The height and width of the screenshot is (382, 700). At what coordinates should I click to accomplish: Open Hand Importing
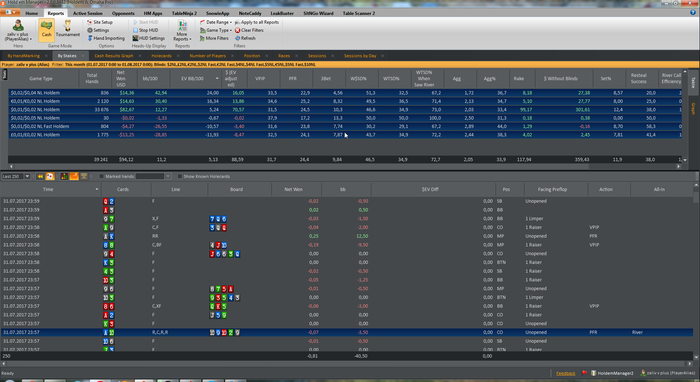coord(106,38)
